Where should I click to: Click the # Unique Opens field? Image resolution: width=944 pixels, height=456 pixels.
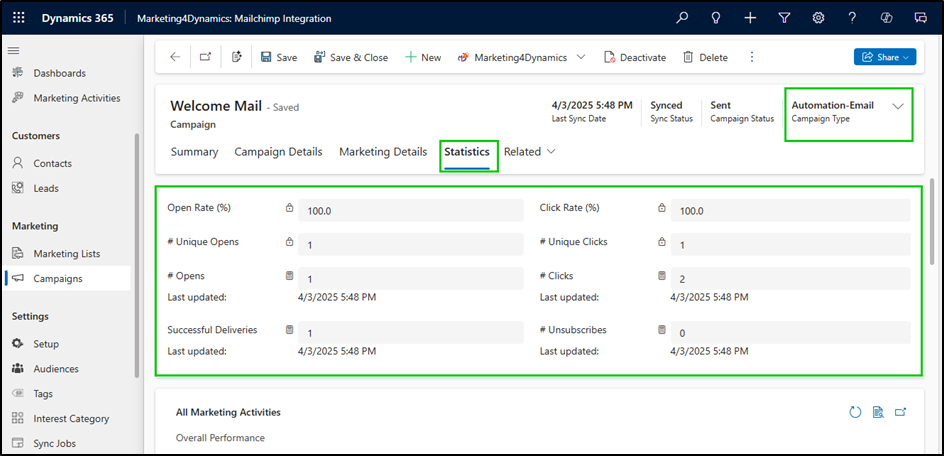pyautogui.click(x=411, y=245)
